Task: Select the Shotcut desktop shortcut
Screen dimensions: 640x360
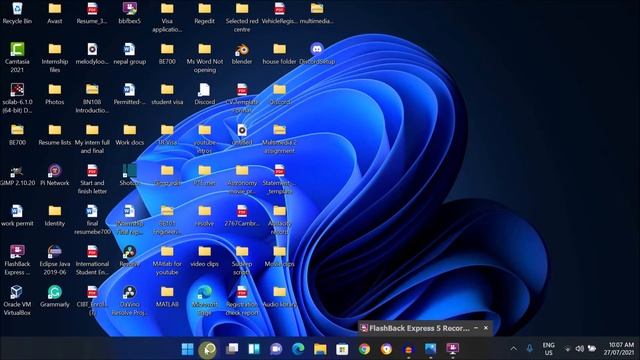Action: coord(130,175)
